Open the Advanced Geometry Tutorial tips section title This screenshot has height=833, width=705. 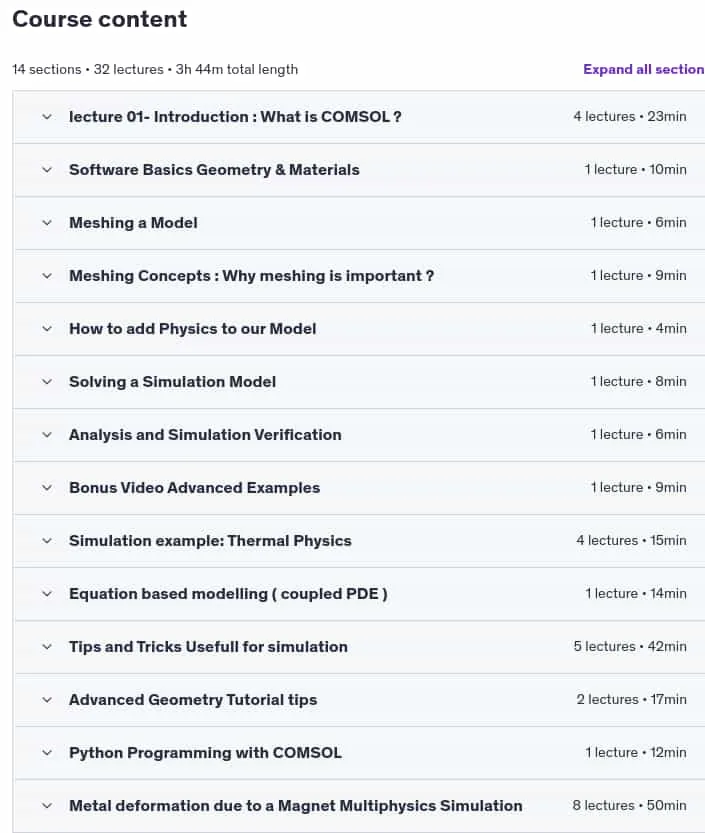(x=193, y=700)
